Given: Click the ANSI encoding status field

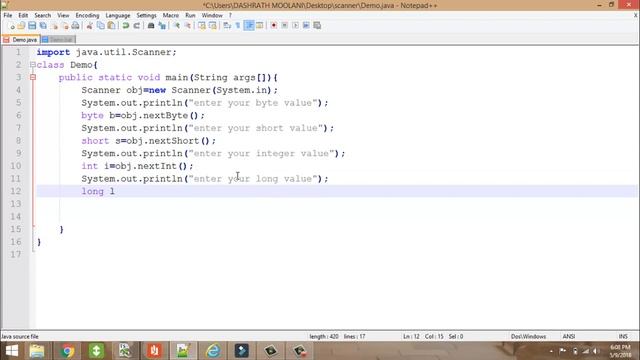Looking at the screenshot, I should click(569, 336).
